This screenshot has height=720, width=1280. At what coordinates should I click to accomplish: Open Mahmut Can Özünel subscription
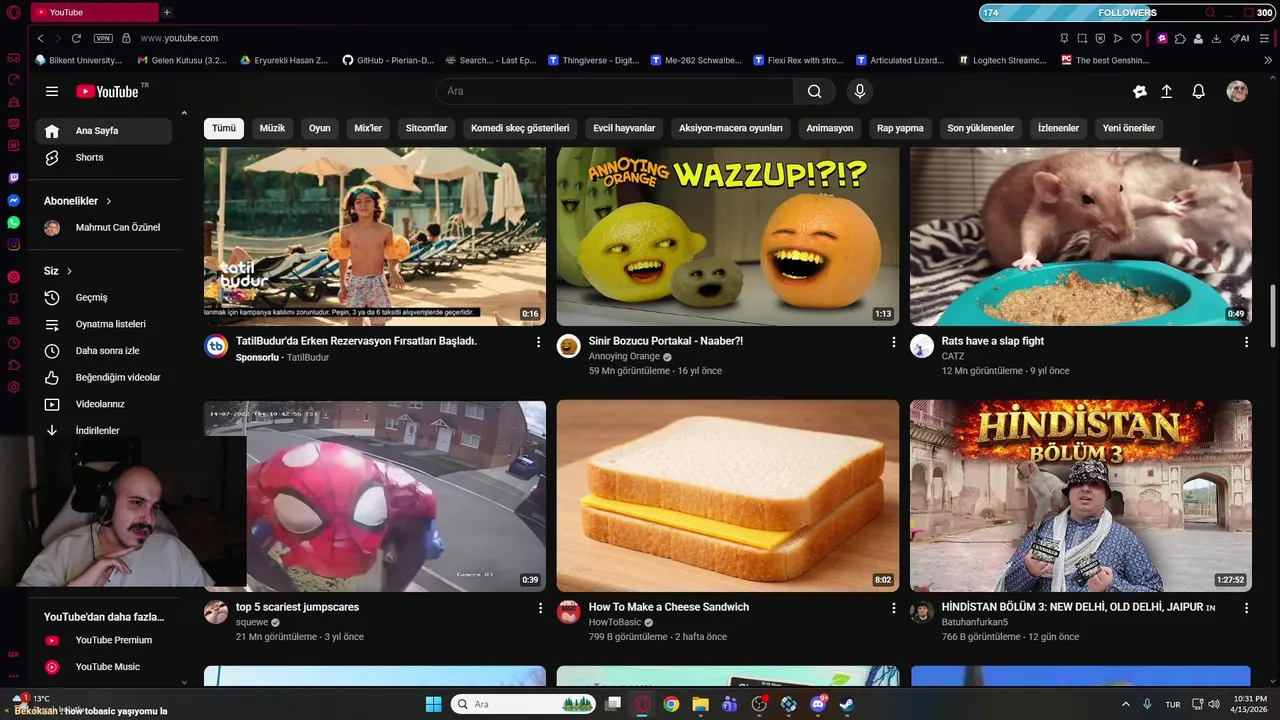(104, 227)
